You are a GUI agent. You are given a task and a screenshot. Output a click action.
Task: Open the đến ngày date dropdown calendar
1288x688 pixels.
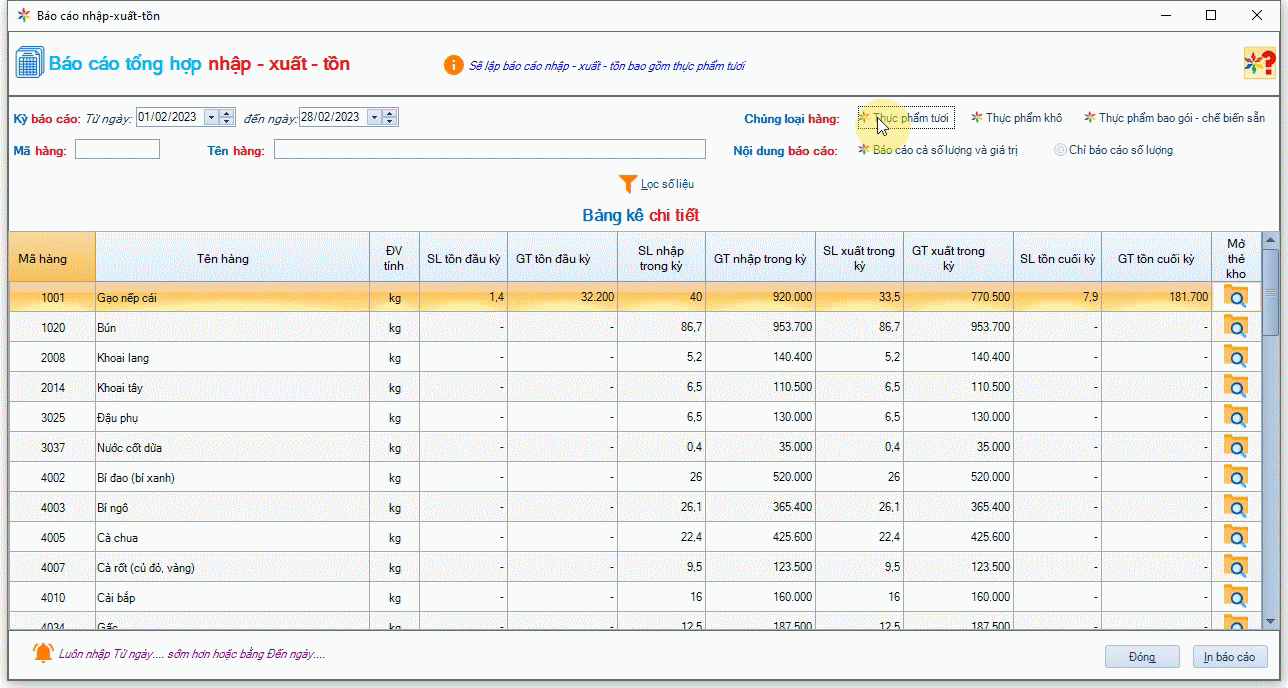[x=374, y=117]
